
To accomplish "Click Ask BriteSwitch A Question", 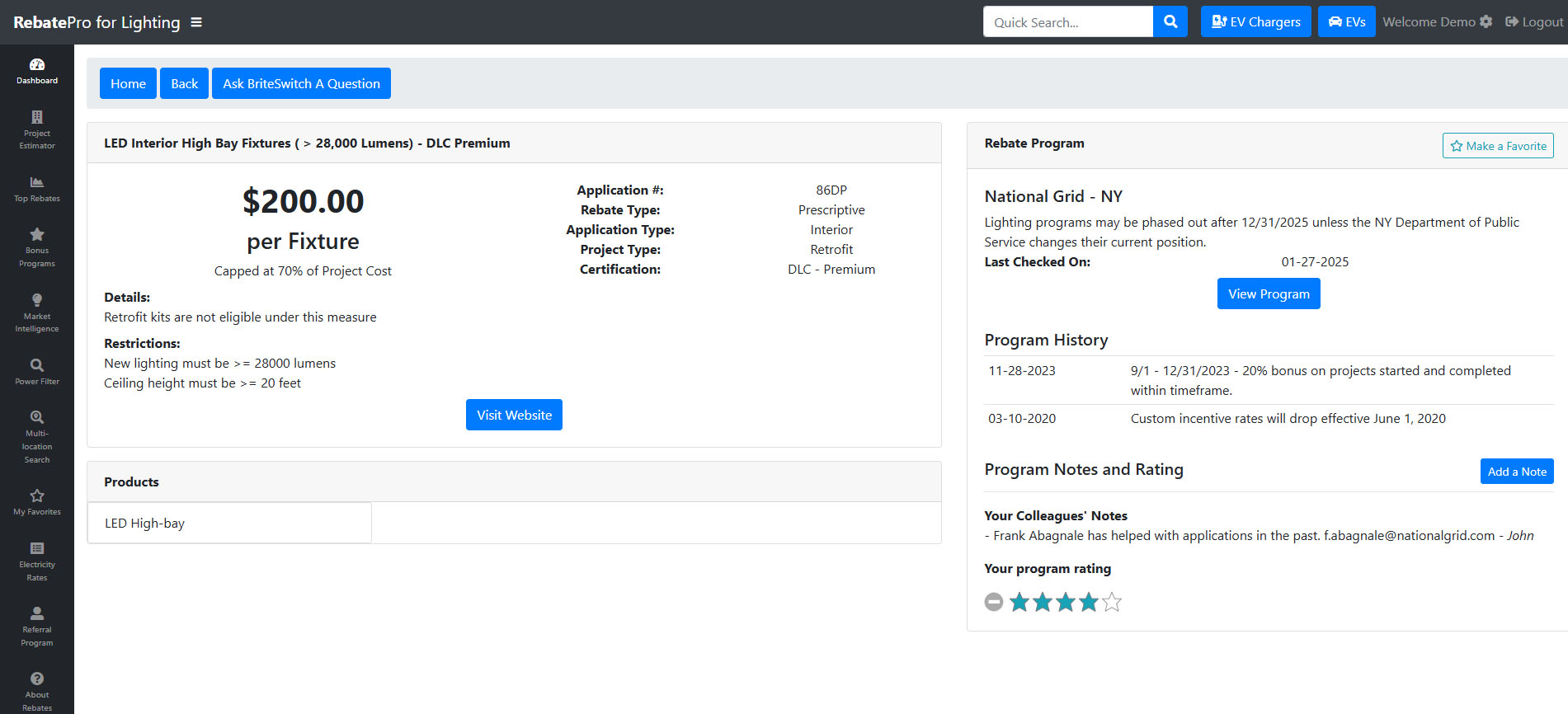I will 301,83.
